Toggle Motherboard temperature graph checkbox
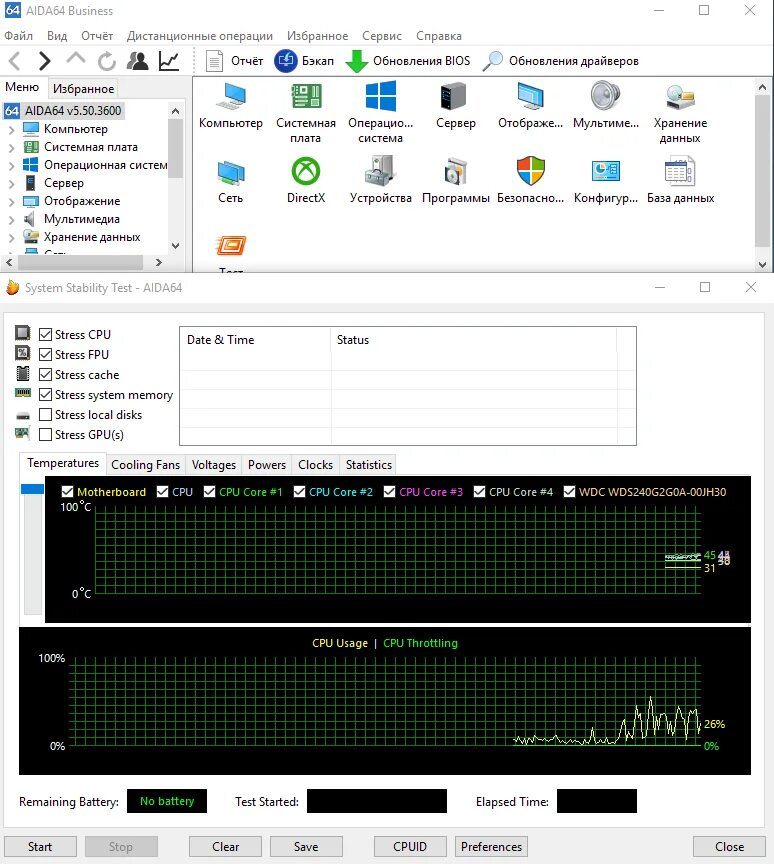This screenshot has width=774, height=864. 67,492
